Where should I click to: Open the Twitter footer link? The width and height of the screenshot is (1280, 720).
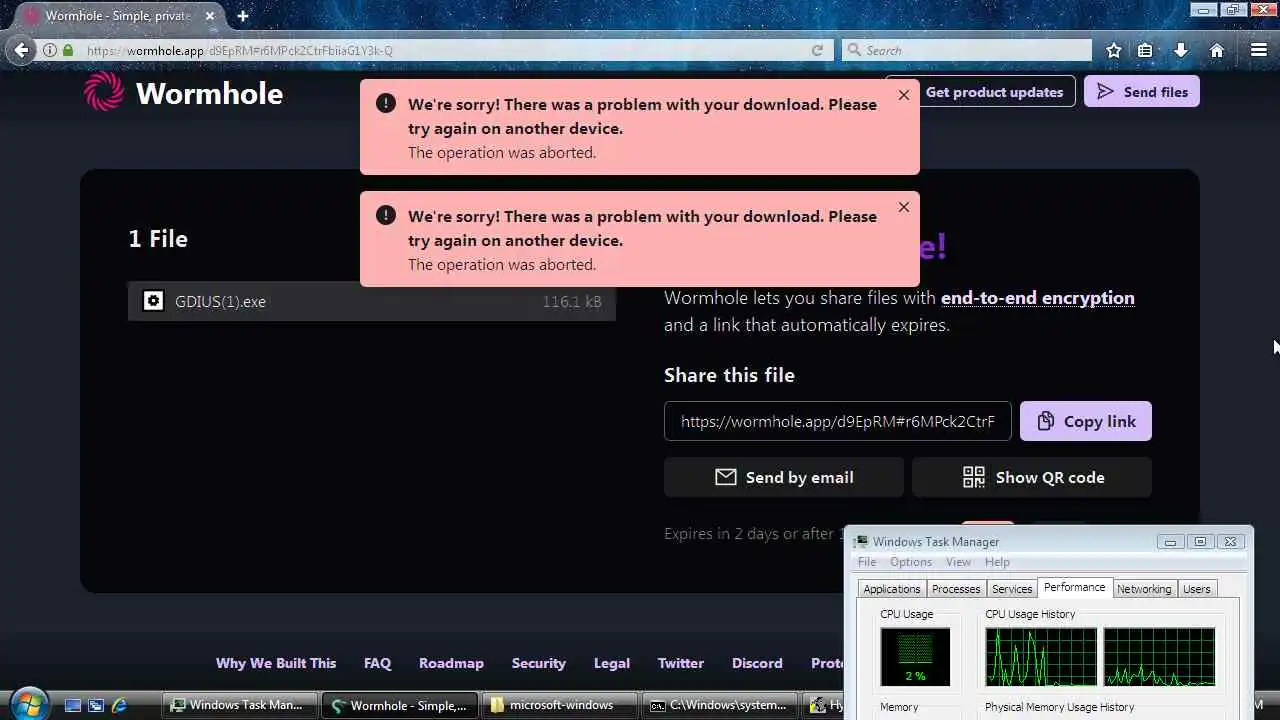(681, 663)
